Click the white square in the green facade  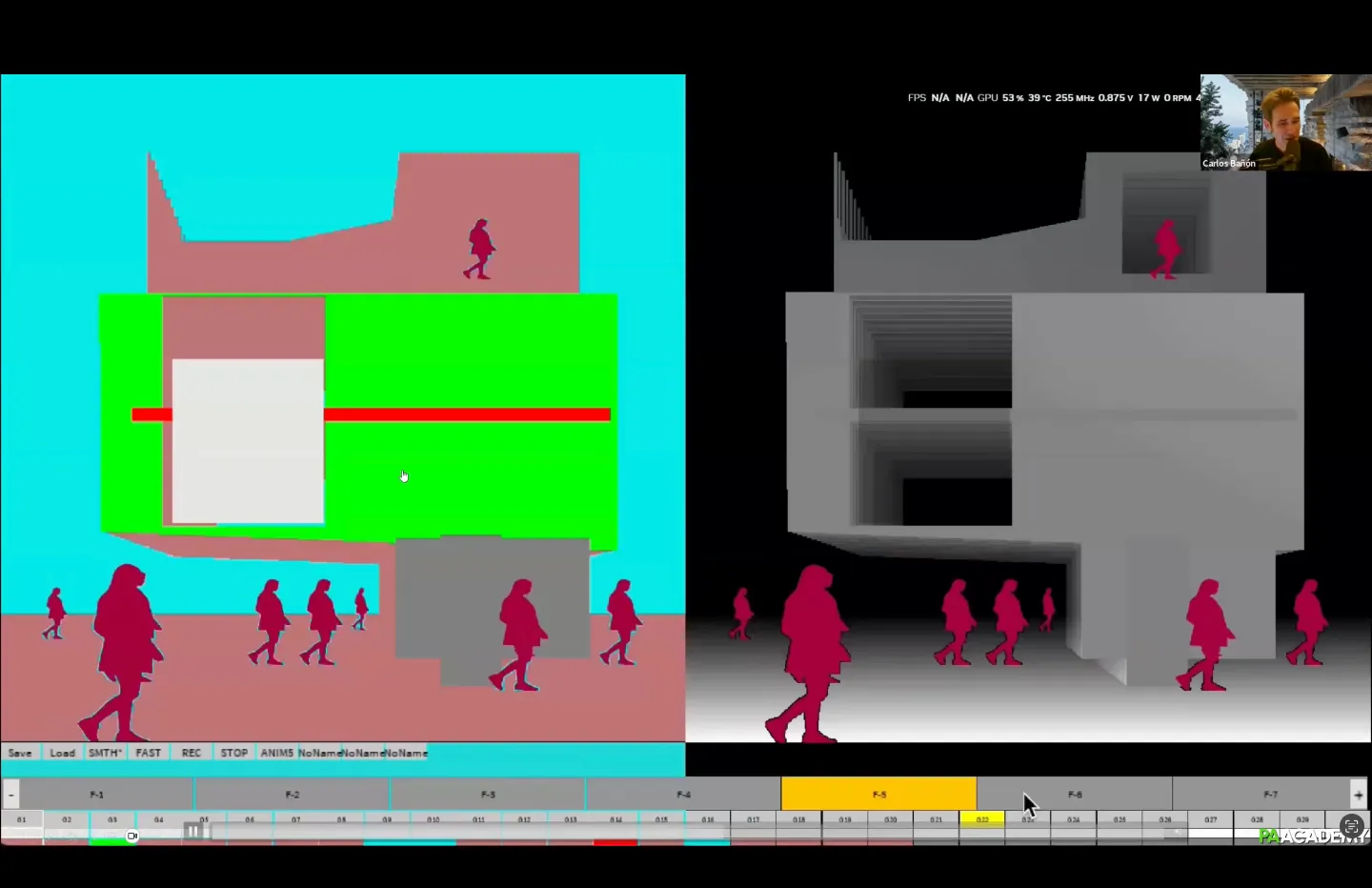coord(248,441)
